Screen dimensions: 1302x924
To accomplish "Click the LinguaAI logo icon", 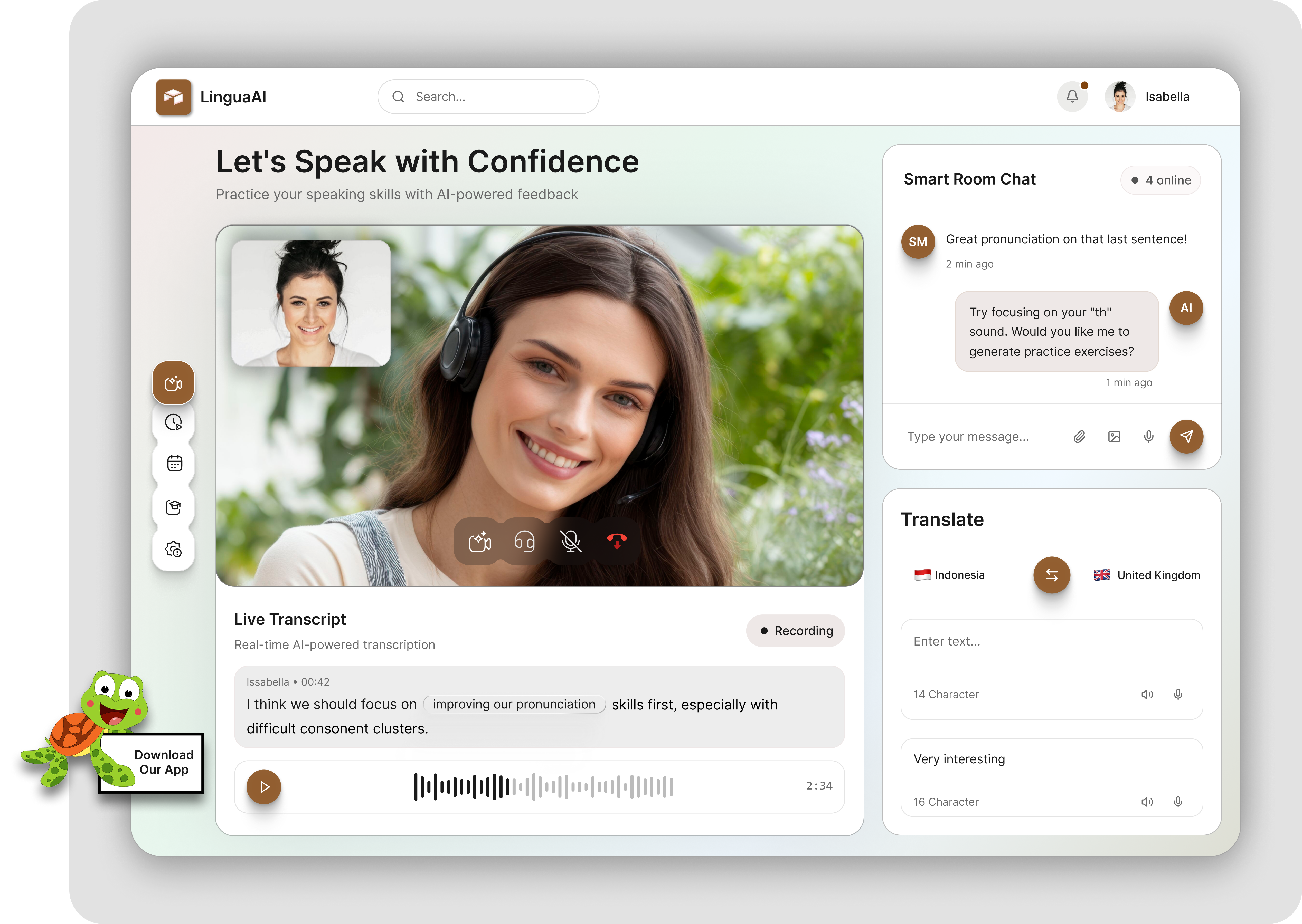I will pyautogui.click(x=174, y=97).
